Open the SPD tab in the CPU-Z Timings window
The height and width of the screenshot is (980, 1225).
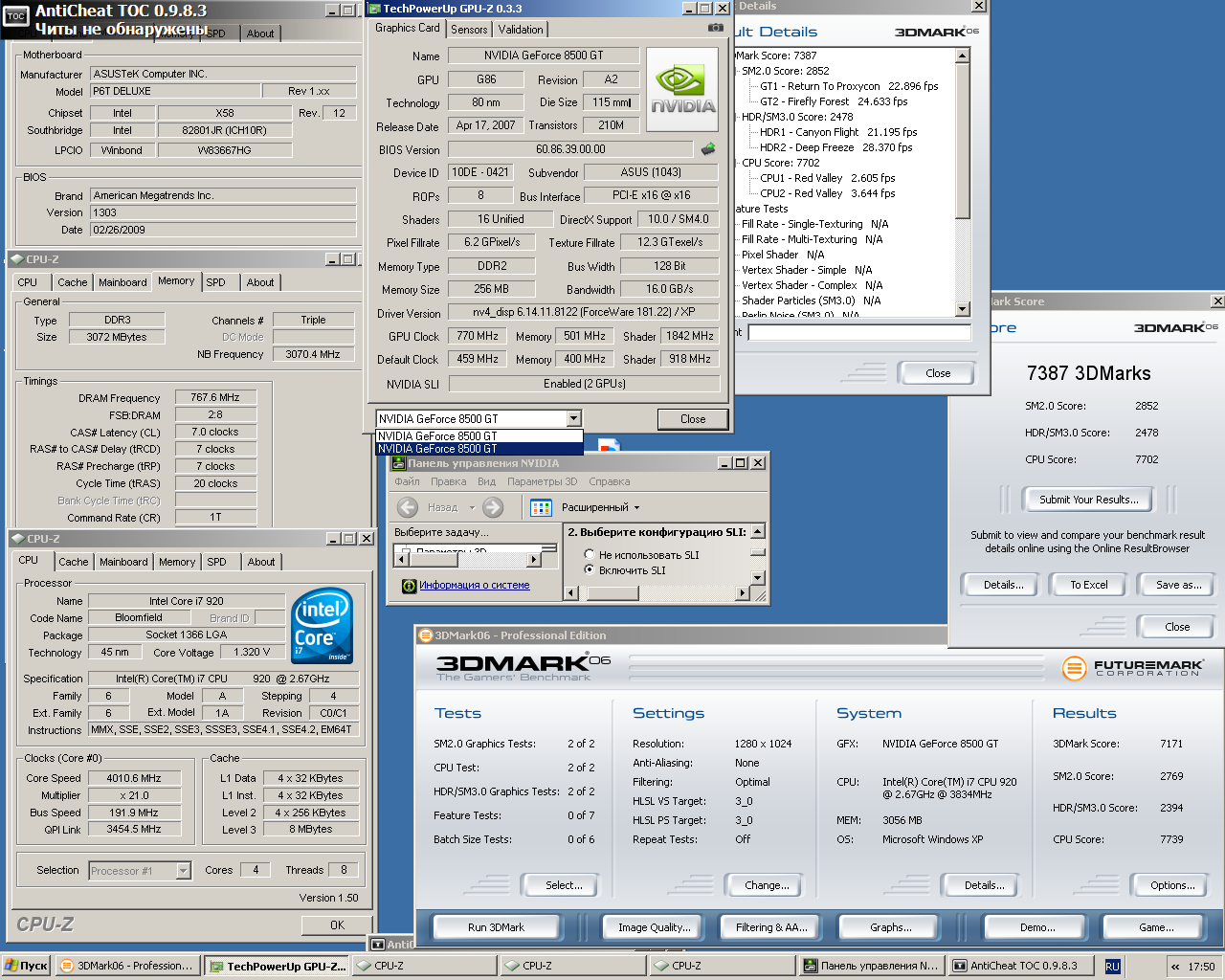click(216, 282)
